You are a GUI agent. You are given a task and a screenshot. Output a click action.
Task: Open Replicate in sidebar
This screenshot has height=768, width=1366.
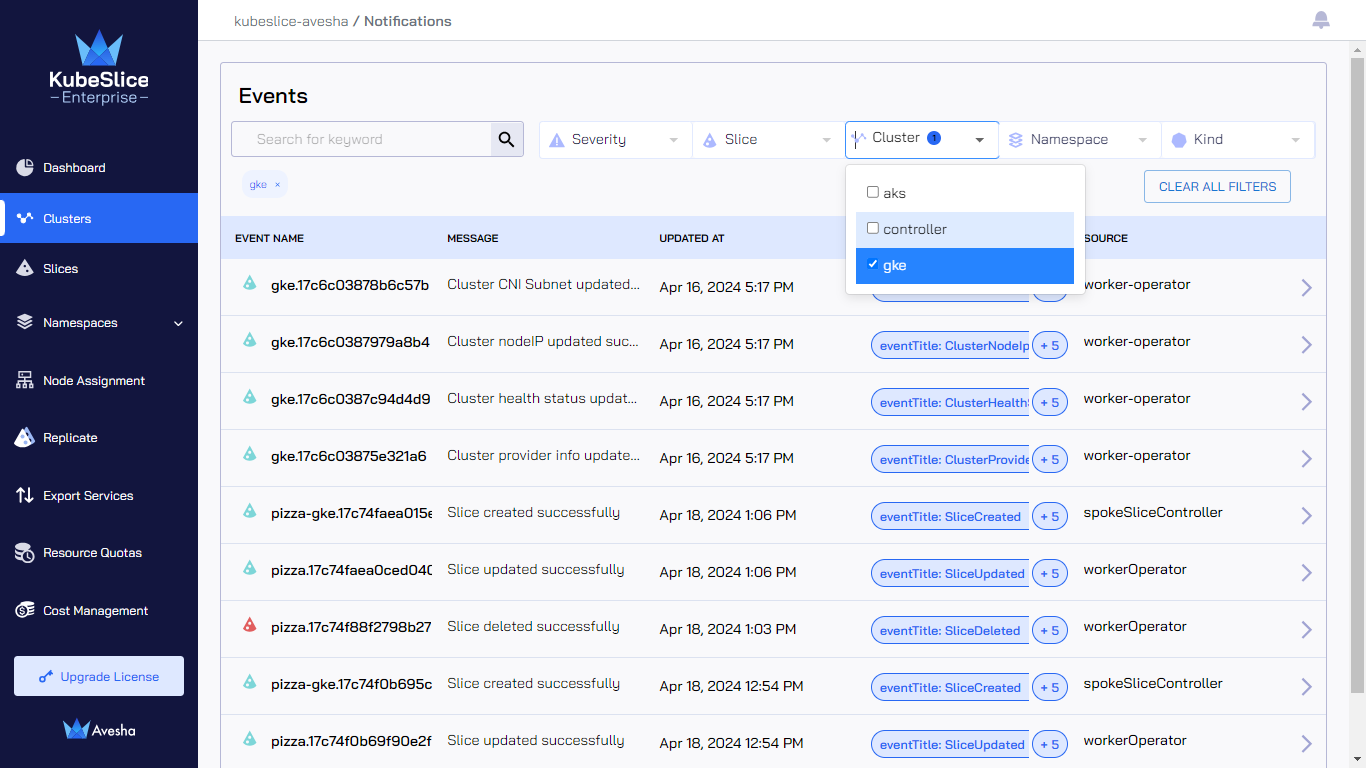point(70,438)
